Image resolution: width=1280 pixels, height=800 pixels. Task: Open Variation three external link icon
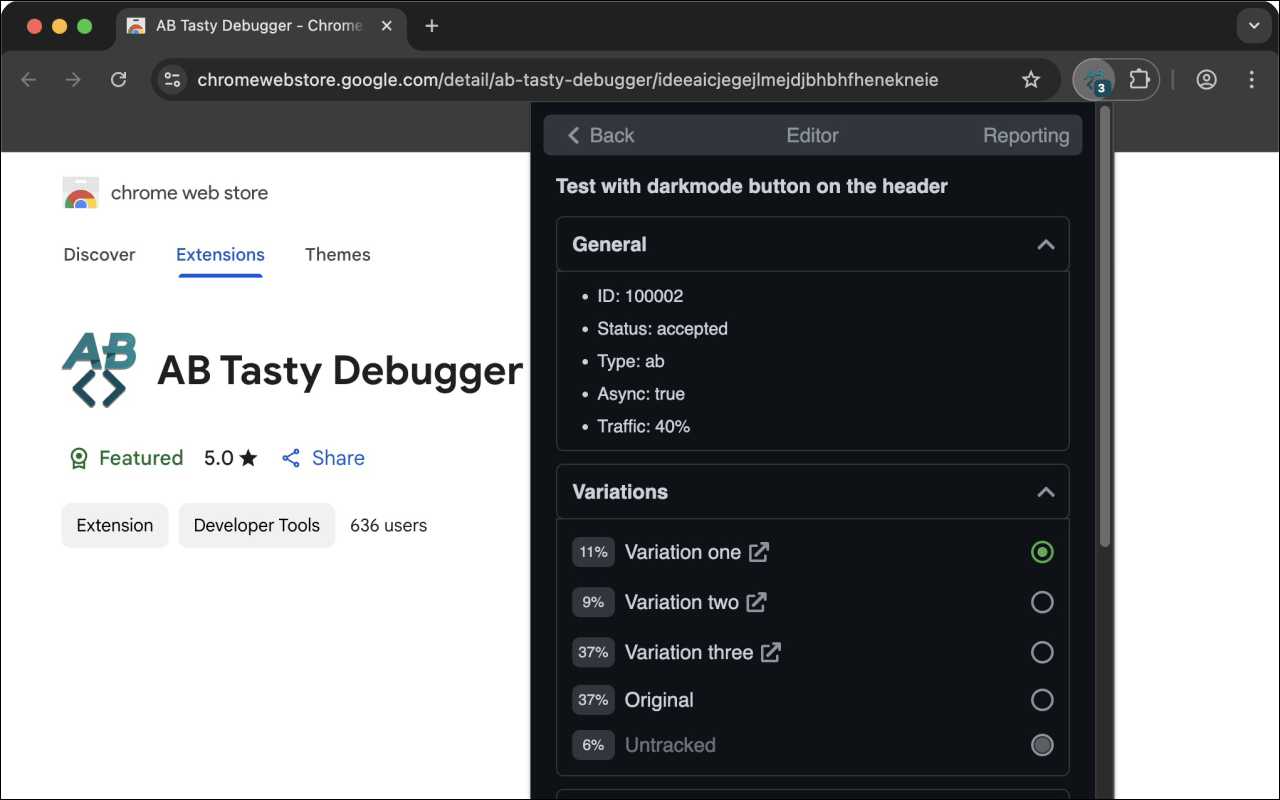(x=770, y=651)
